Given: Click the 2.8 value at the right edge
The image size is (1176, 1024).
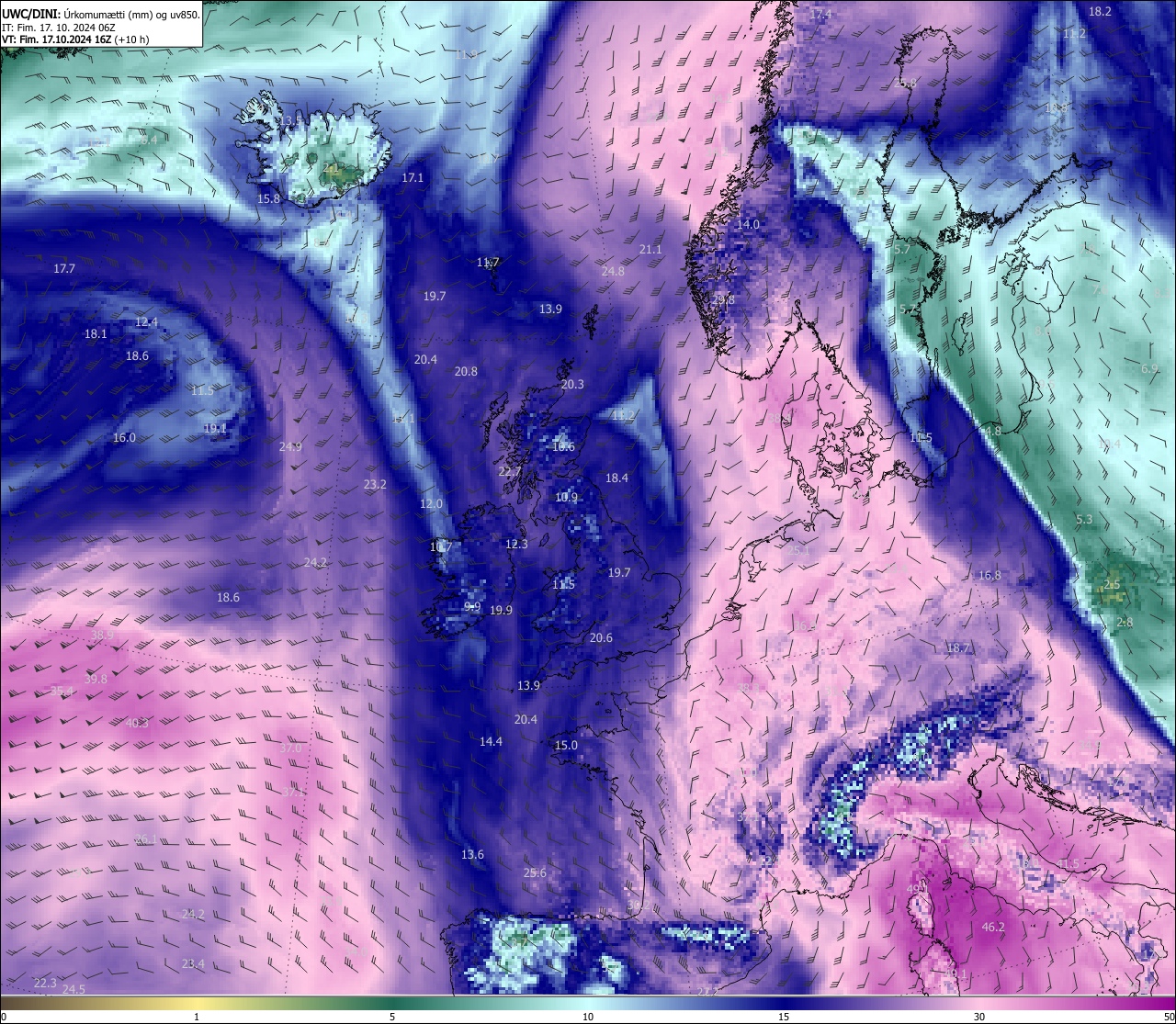Looking at the screenshot, I should pos(1125,622).
